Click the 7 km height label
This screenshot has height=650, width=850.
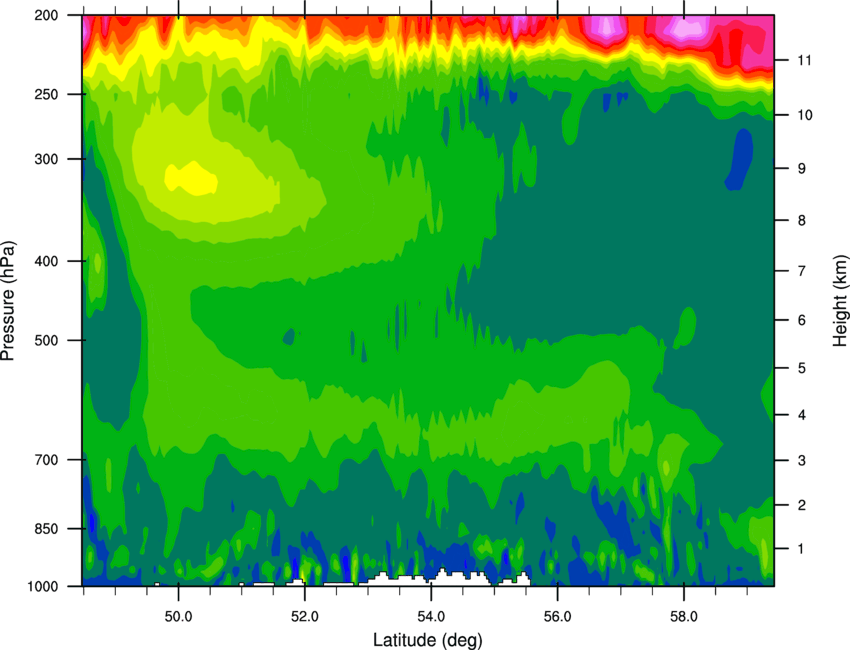(801, 271)
